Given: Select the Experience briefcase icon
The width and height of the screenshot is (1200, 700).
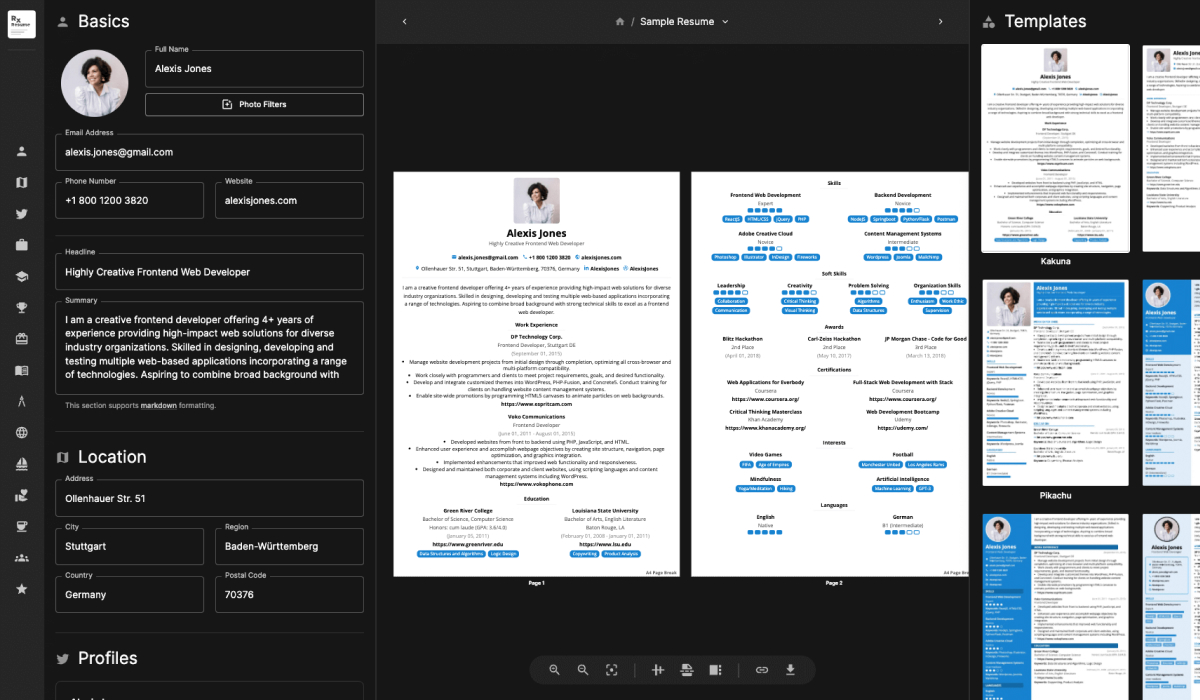Looking at the screenshot, I should pyautogui.click(x=21, y=244).
